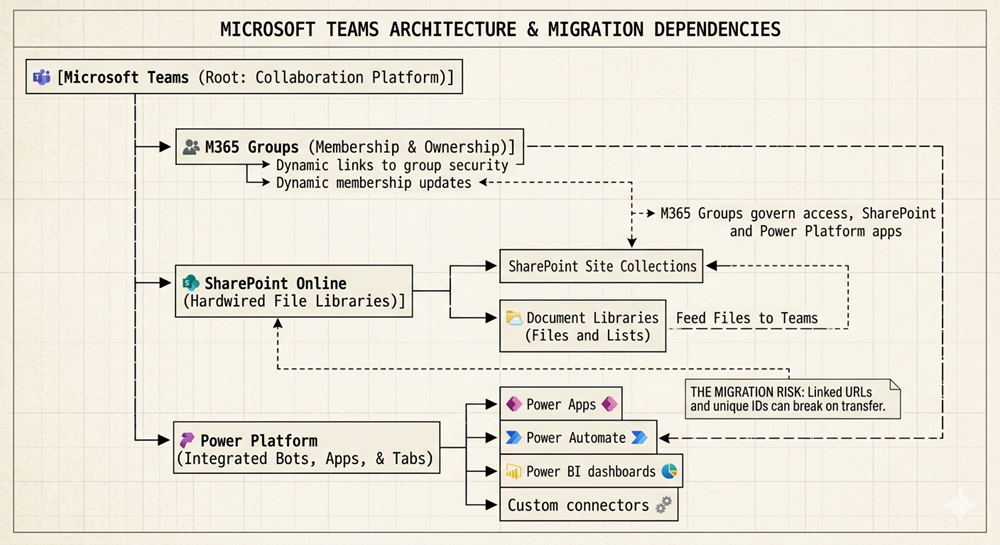The width and height of the screenshot is (1000, 545).
Task: Click the M365 Groups people icon
Action: pos(191,147)
